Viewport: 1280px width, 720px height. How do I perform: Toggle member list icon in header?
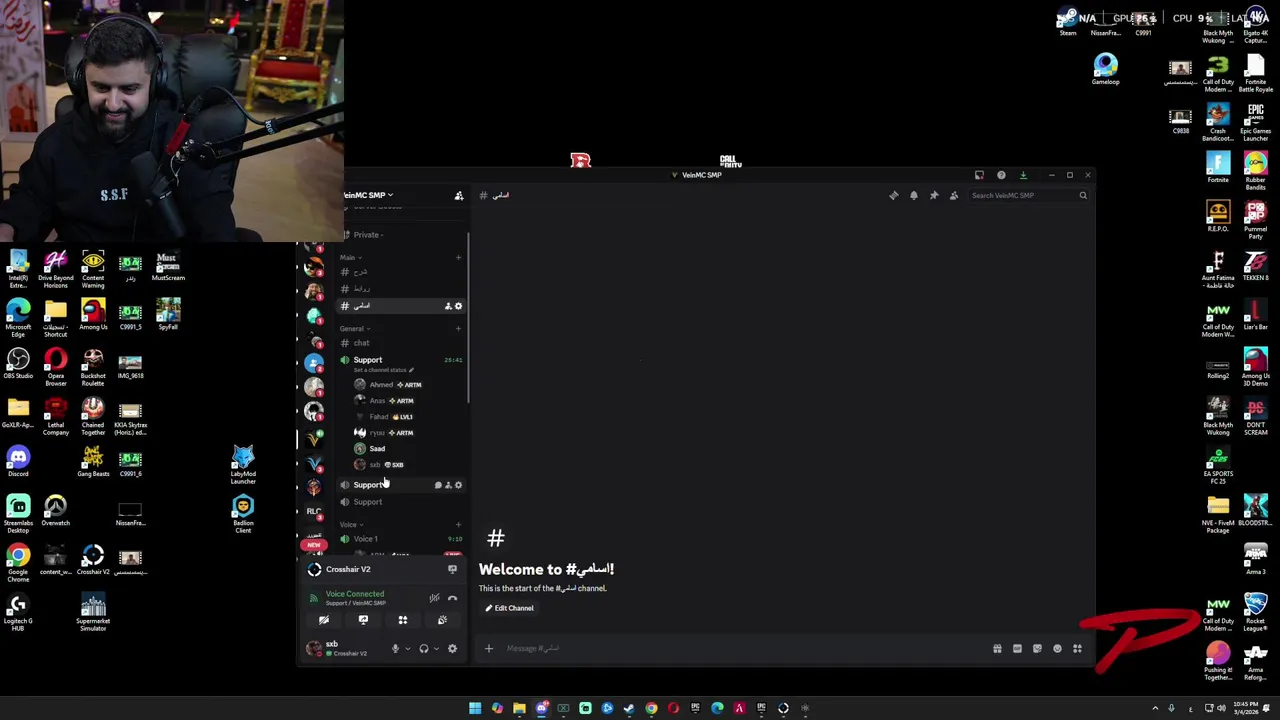954,196
